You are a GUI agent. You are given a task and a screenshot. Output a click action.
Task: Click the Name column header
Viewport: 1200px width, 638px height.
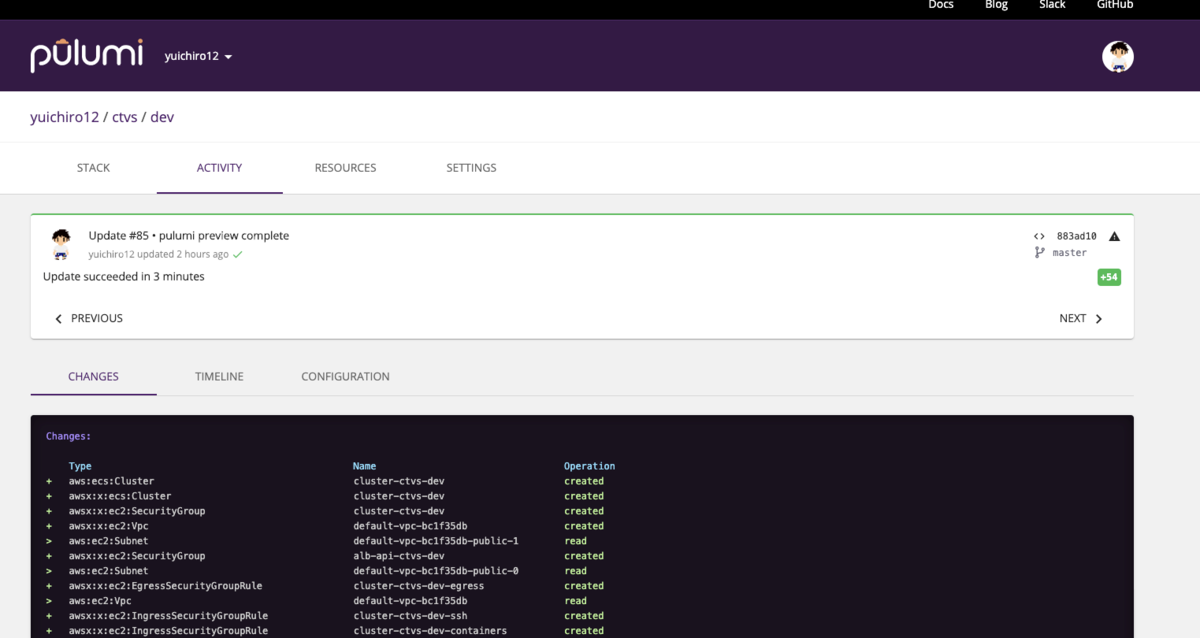coord(364,466)
